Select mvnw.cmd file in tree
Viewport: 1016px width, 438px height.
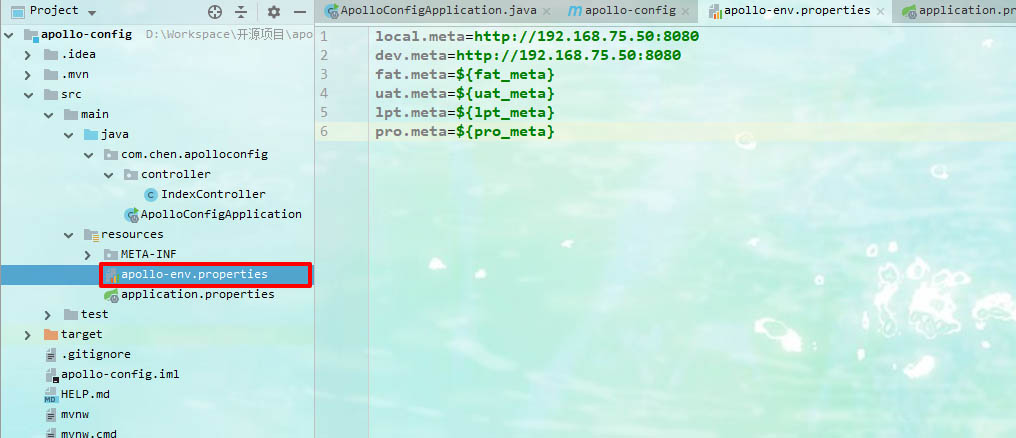click(89, 432)
